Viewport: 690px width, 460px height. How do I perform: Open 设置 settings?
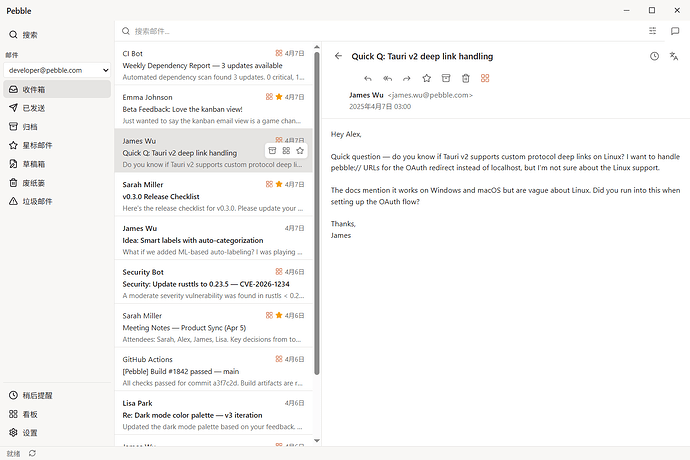pyautogui.click(x=57, y=433)
